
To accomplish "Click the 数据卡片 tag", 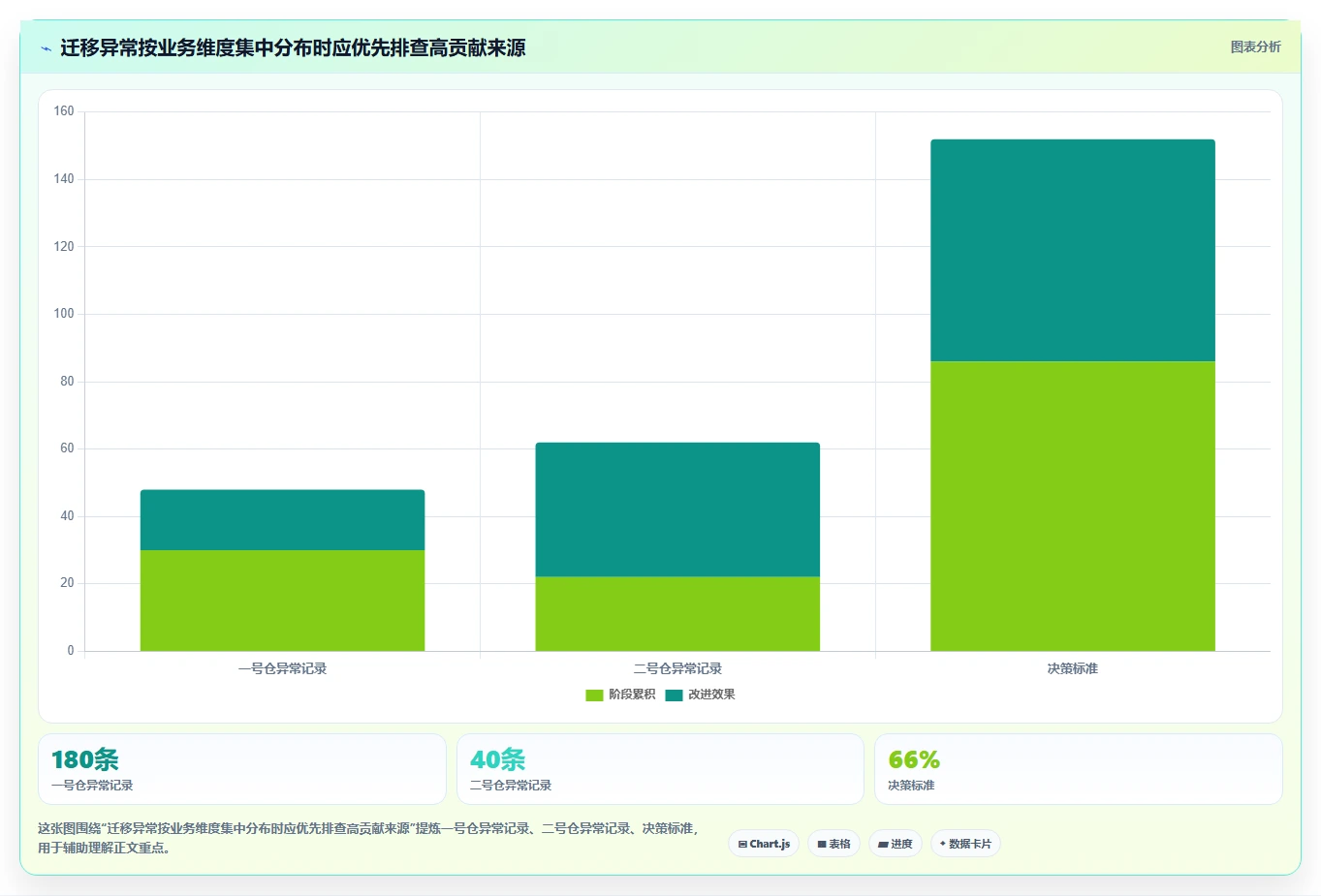I will [x=965, y=844].
